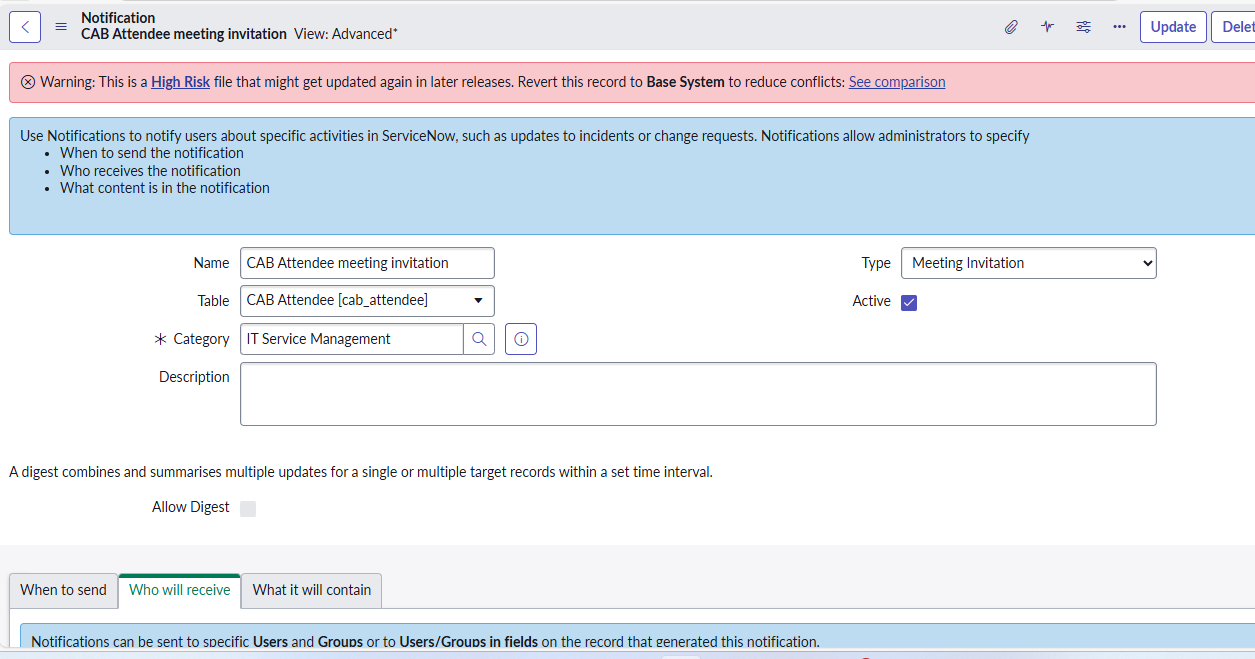Click the paperclip attachments icon
Viewport: 1255px width, 659px height.
pos(1011,27)
